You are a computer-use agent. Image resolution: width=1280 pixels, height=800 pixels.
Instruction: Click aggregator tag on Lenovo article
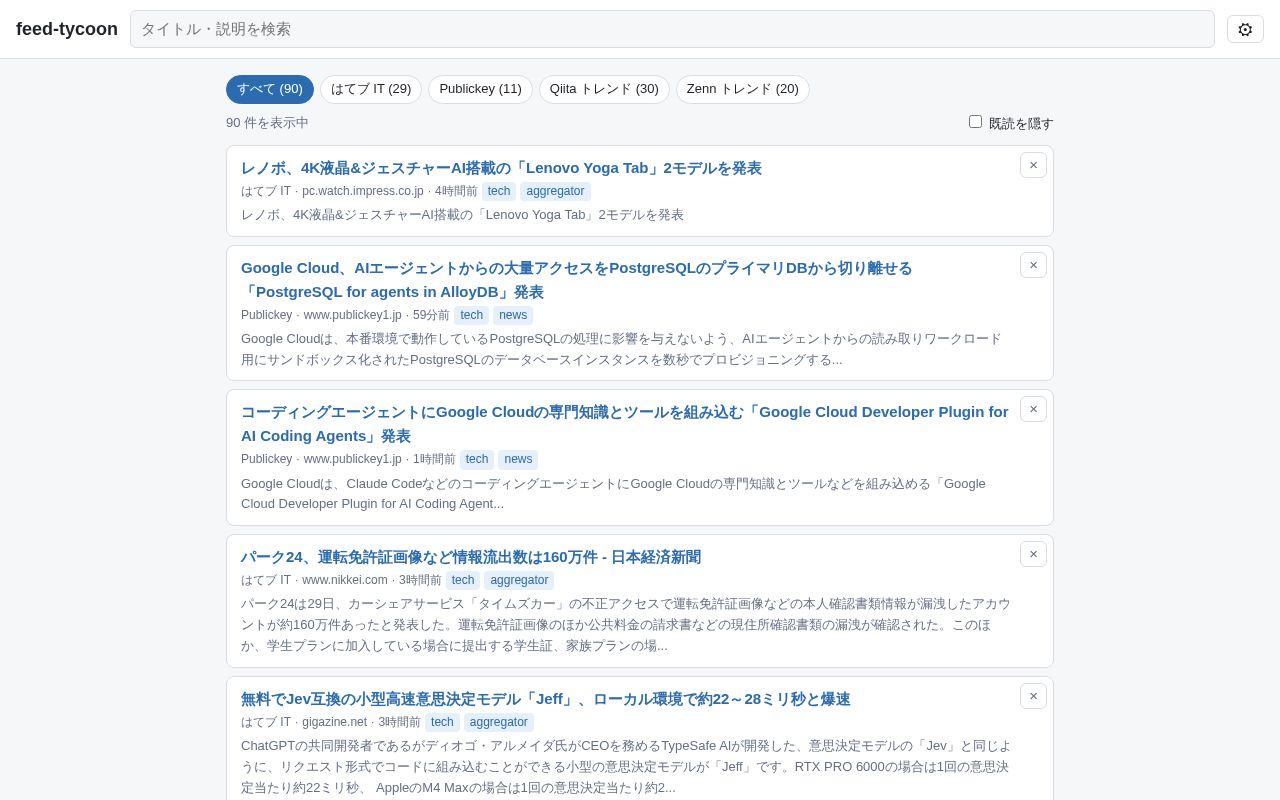pyautogui.click(x=555, y=191)
